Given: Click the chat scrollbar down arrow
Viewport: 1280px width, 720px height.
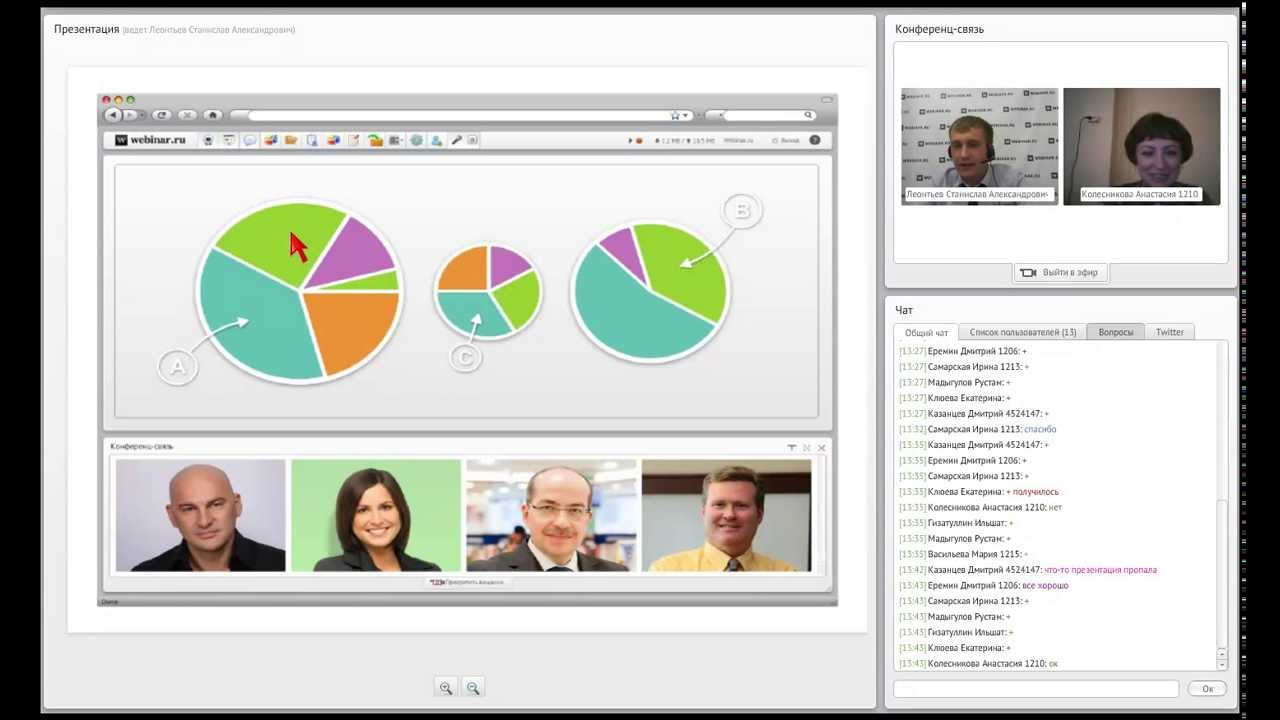Looking at the screenshot, I should point(1222,665).
